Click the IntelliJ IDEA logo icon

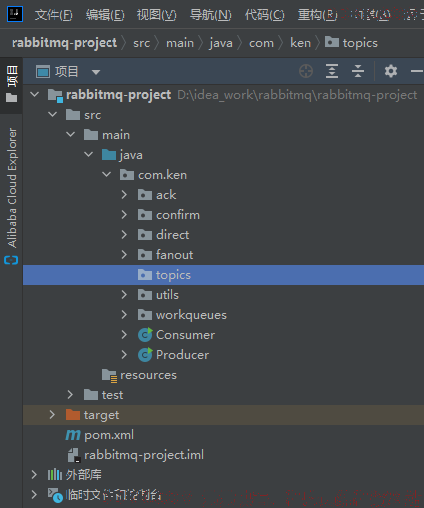15,14
